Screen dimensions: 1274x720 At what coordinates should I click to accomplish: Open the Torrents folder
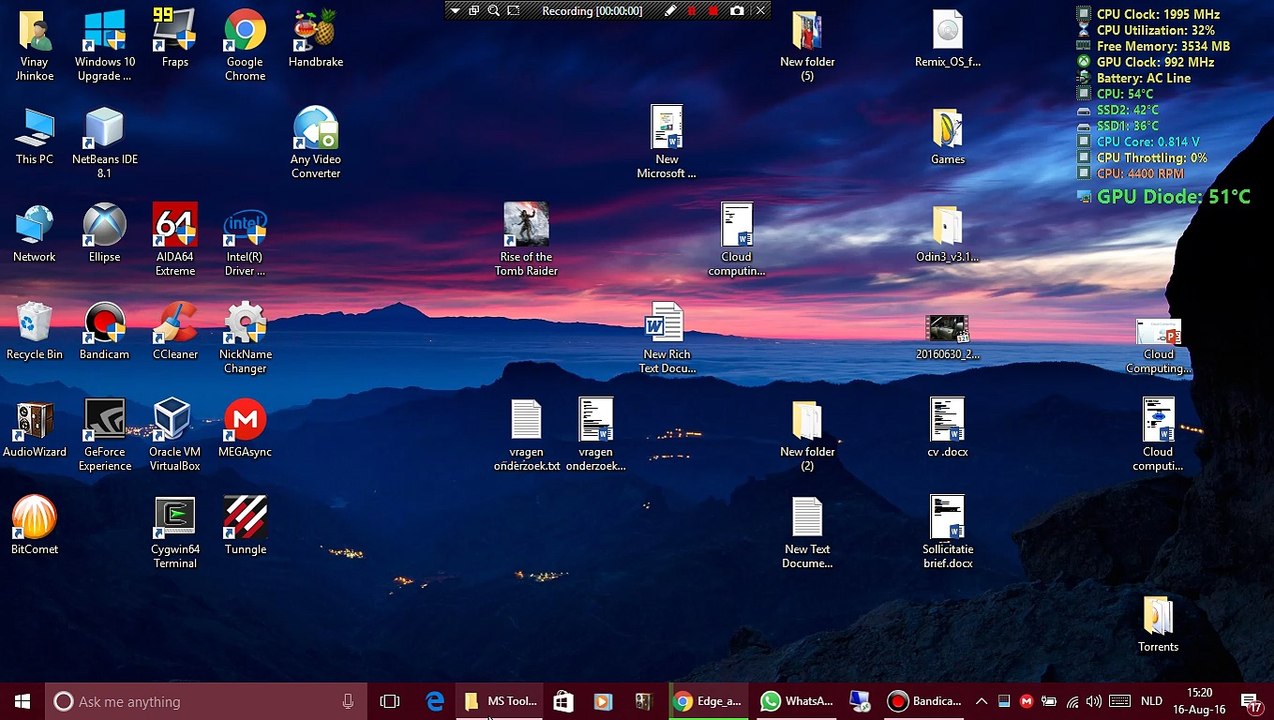click(x=1158, y=623)
